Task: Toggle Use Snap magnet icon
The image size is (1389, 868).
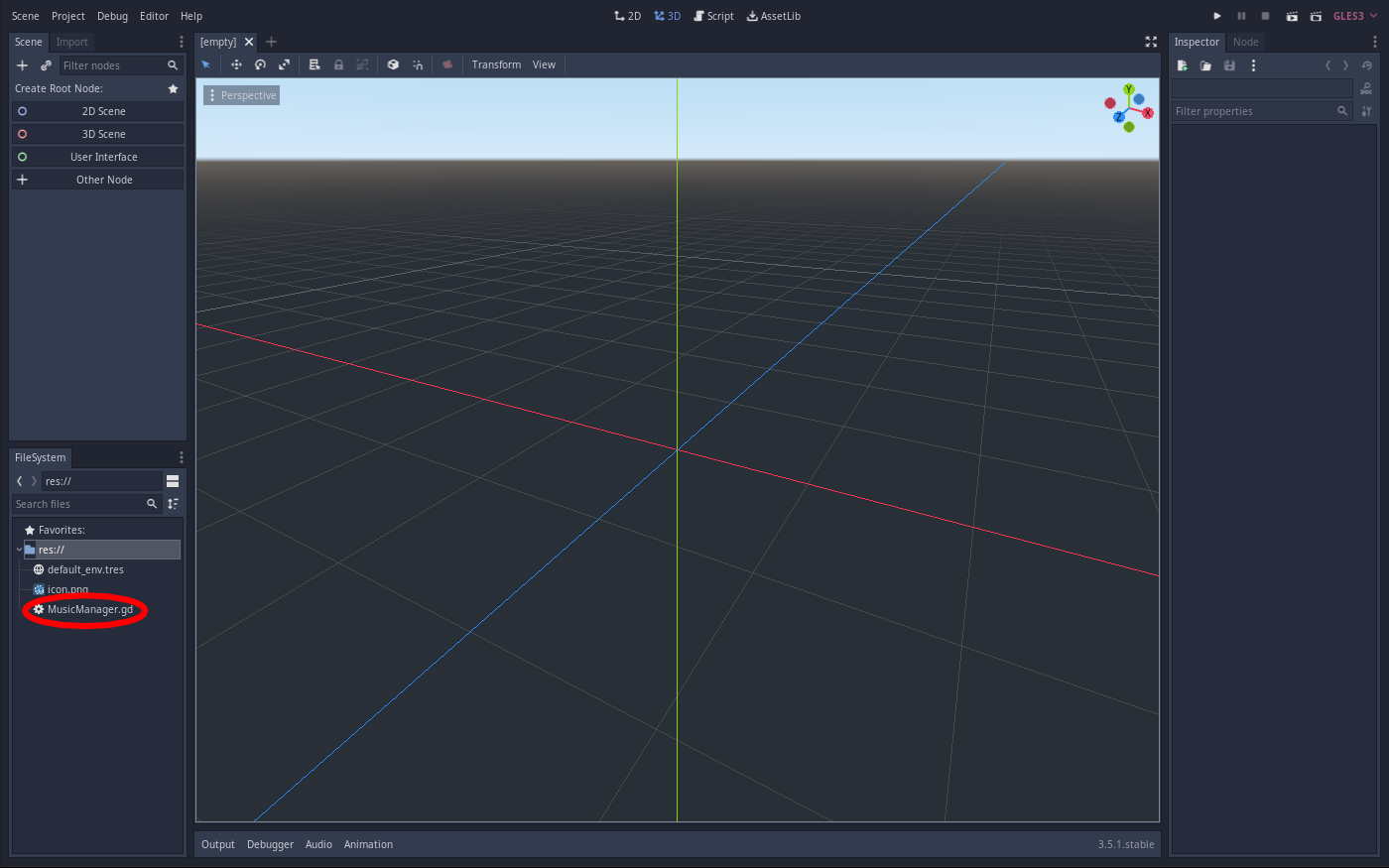Action: tap(418, 64)
